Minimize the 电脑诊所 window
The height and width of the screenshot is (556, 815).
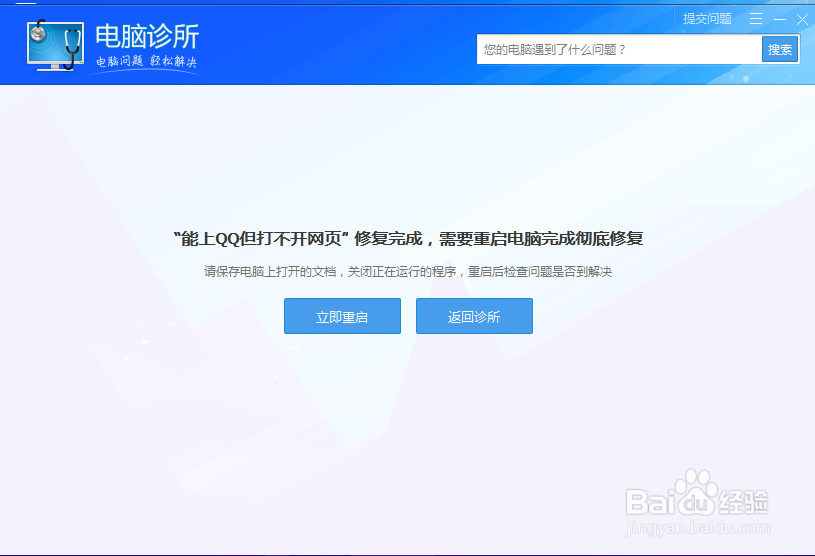pyautogui.click(x=780, y=19)
